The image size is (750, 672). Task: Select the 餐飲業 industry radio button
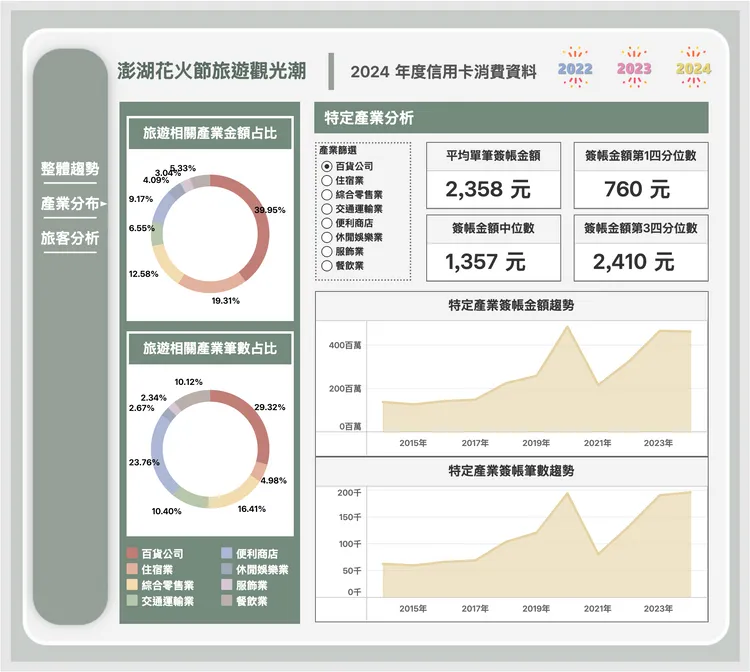pyautogui.click(x=327, y=265)
